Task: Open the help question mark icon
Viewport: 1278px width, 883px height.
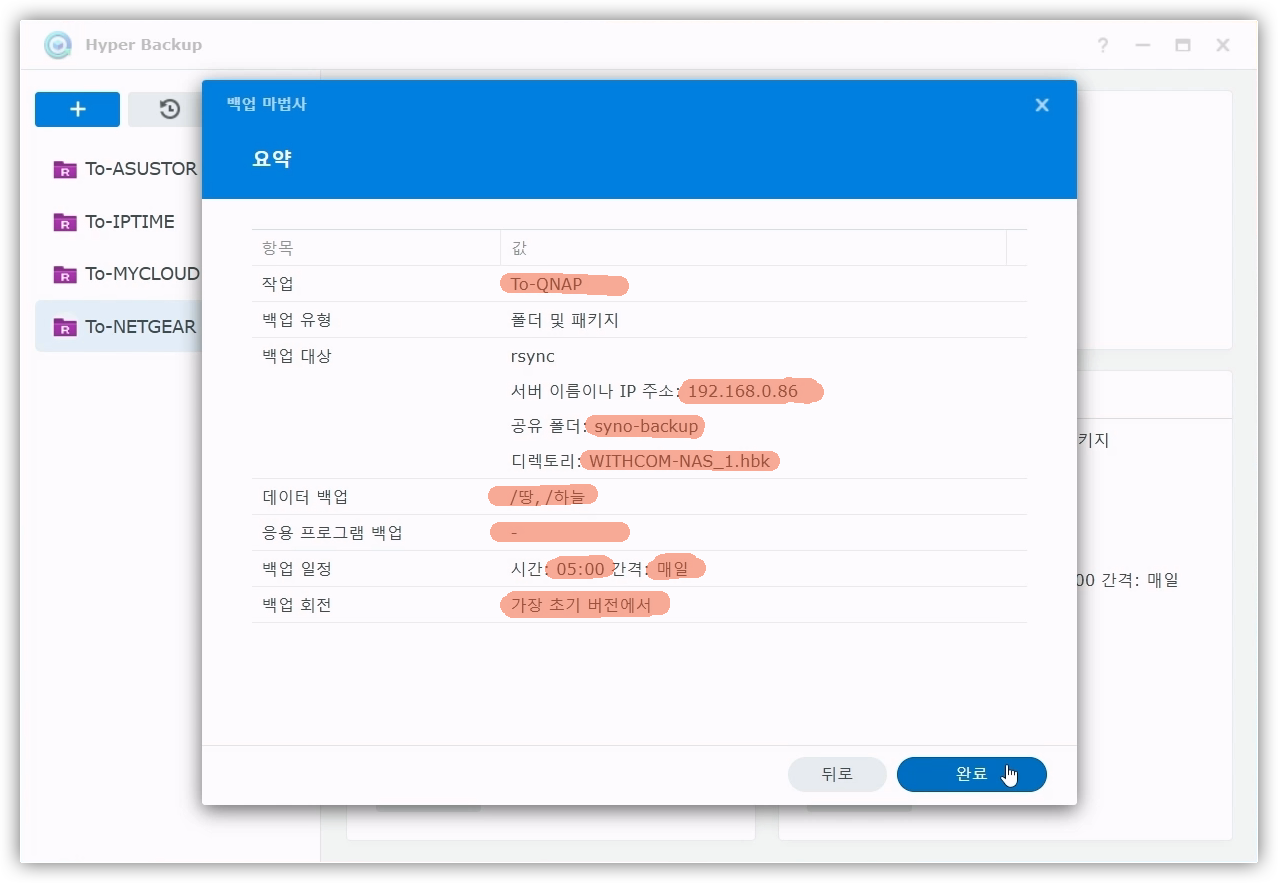Action: click(x=1102, y=45)
